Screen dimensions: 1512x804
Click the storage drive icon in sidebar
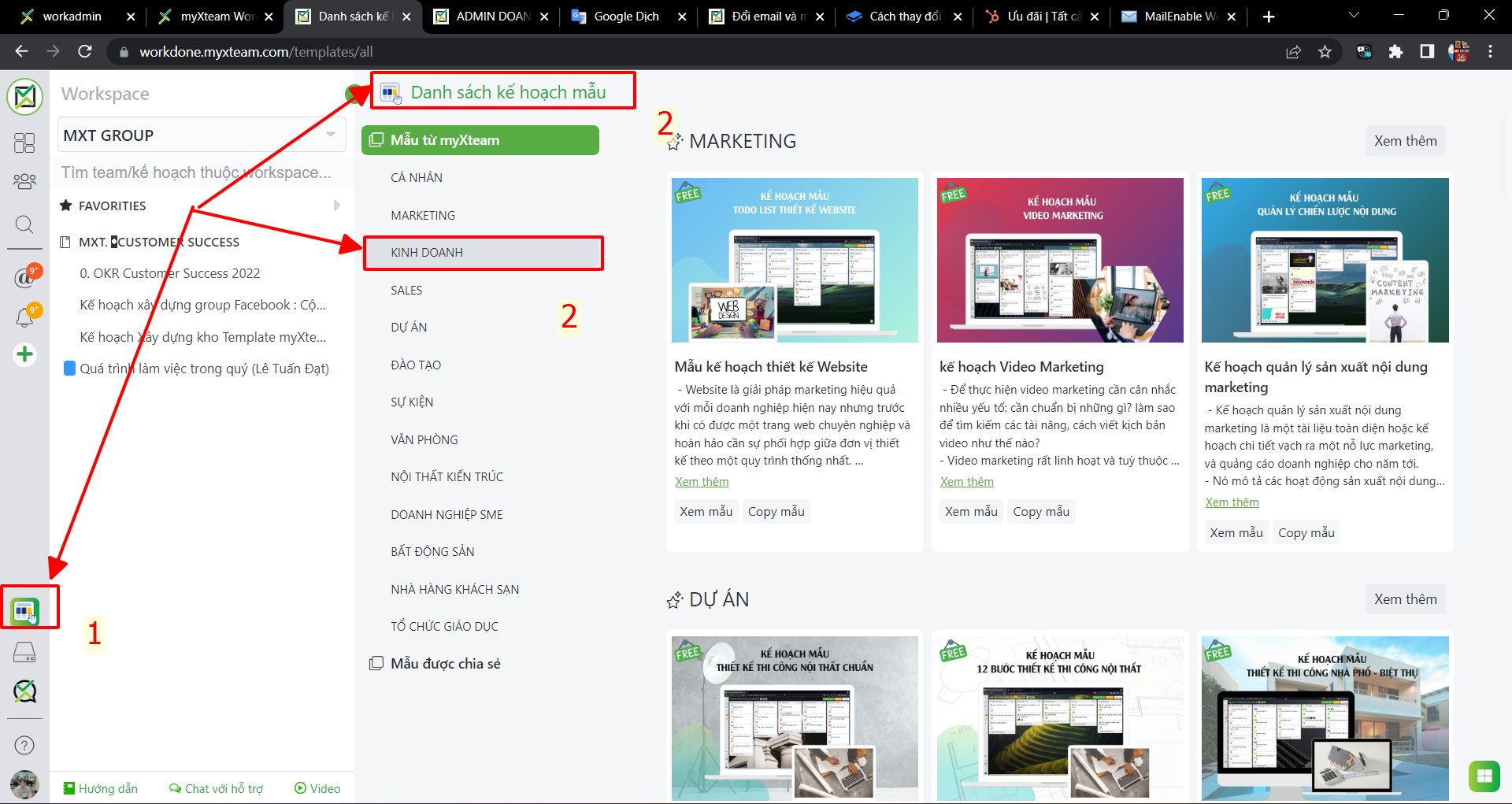[24, 652]
